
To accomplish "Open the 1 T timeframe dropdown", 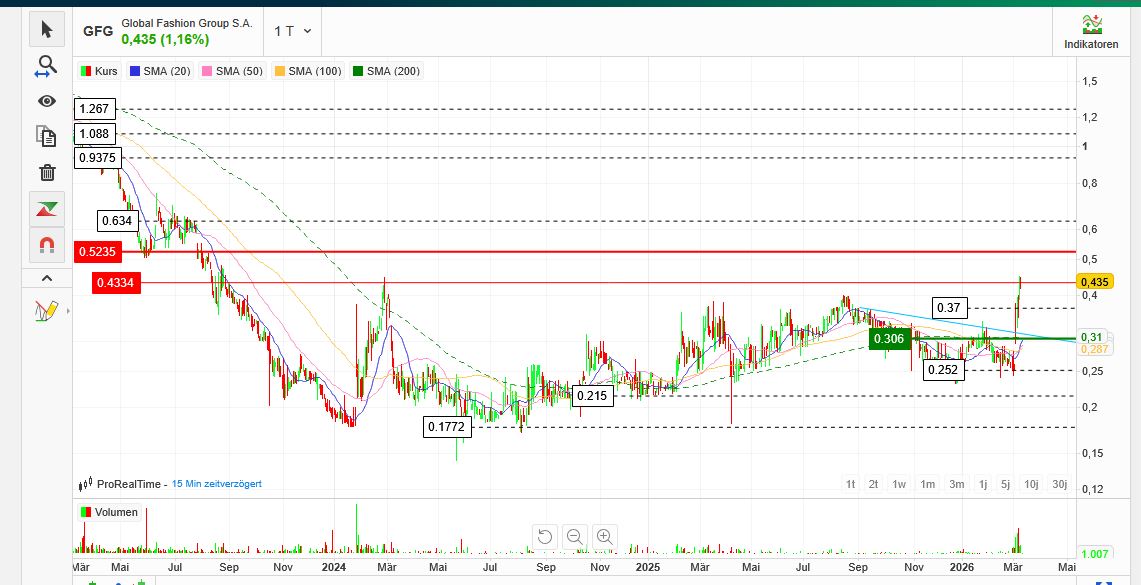I will (293, 31).
